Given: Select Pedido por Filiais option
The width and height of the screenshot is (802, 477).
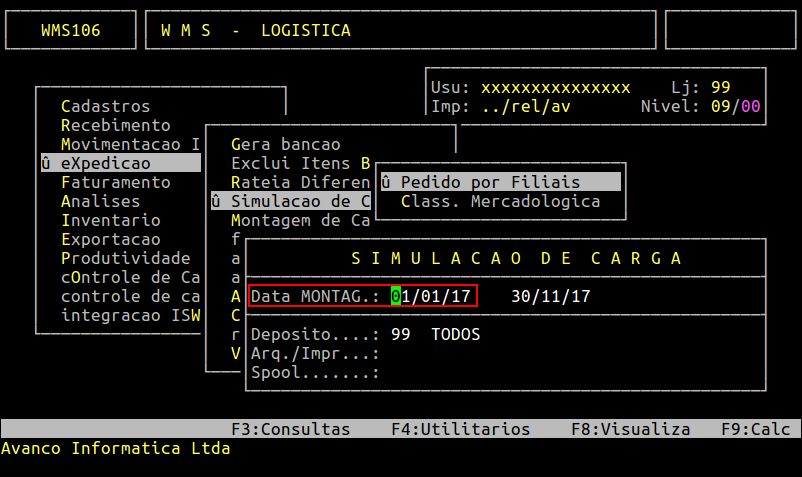Looking at the screenshot, I should (x=501, y=182).
